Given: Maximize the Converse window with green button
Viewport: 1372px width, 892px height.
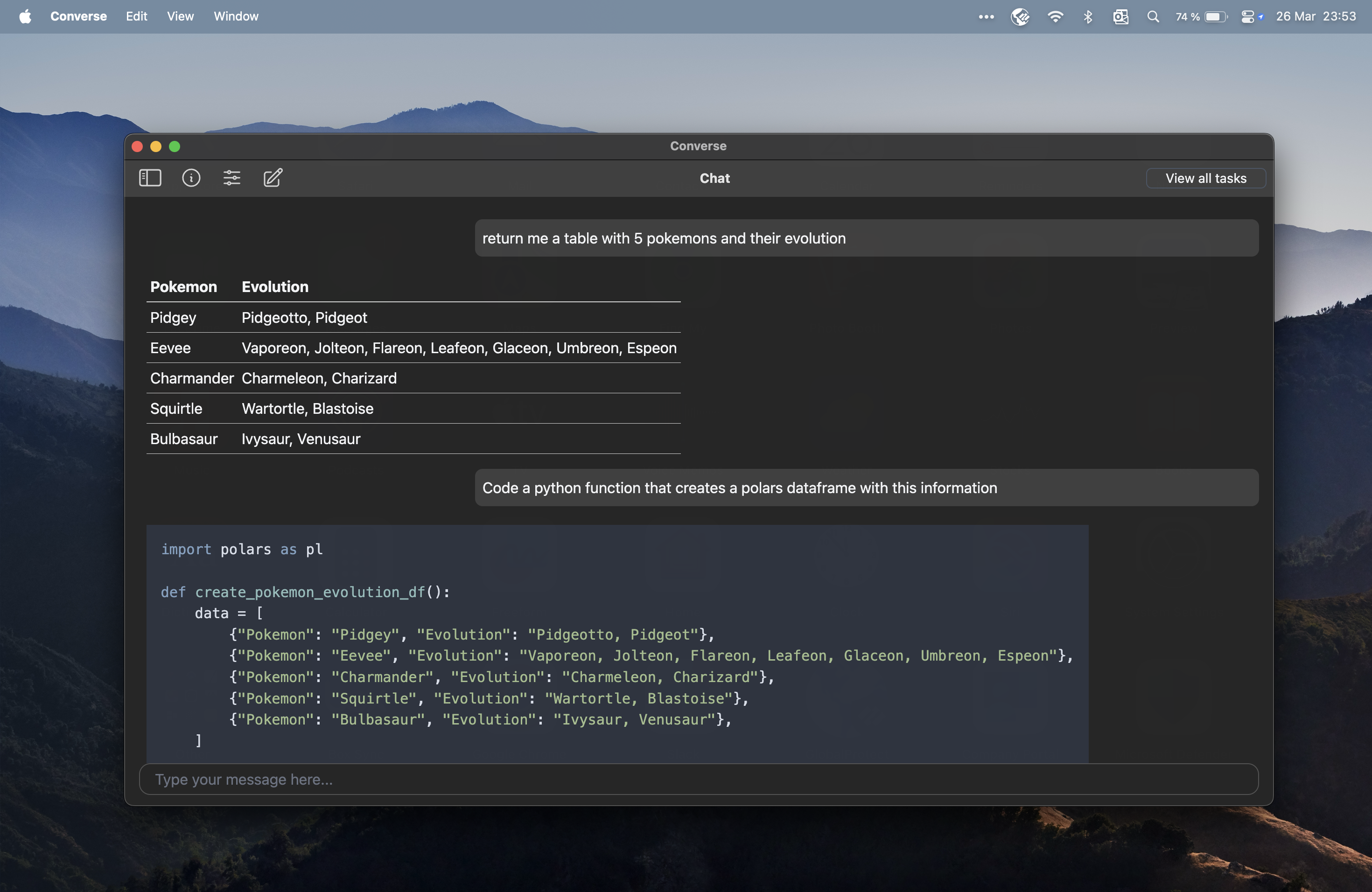Looking at the screenshot, I should pyautogui.click(x=175, y=146).
